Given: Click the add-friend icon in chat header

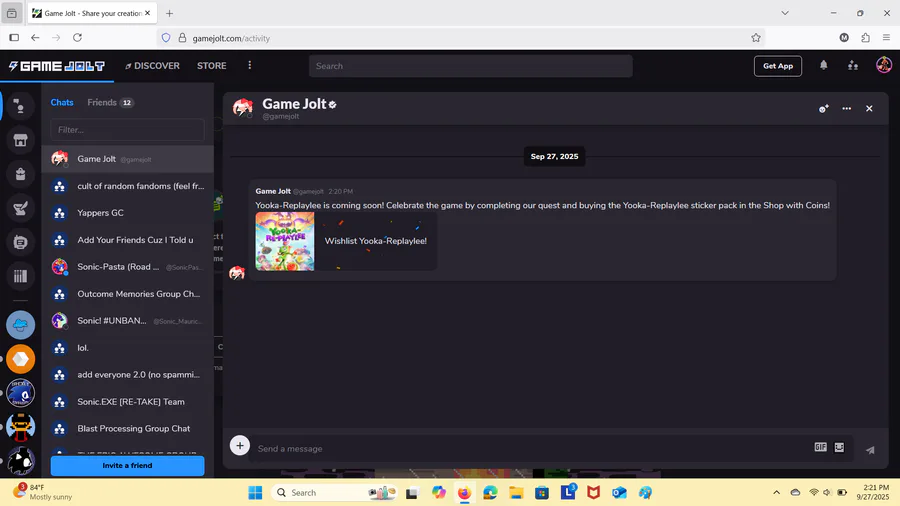Looking at the screenshot, I should (x=824, y=108).
